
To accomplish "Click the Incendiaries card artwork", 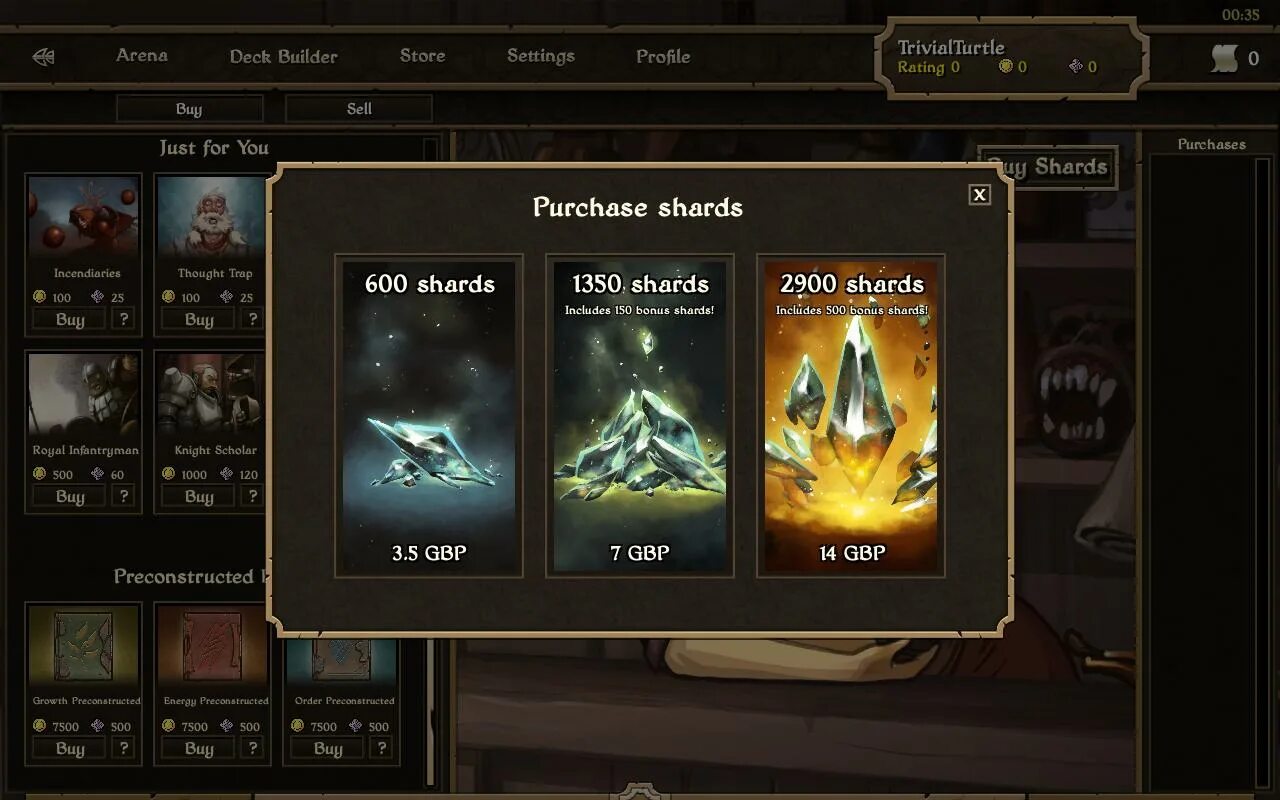I will 83,218.
